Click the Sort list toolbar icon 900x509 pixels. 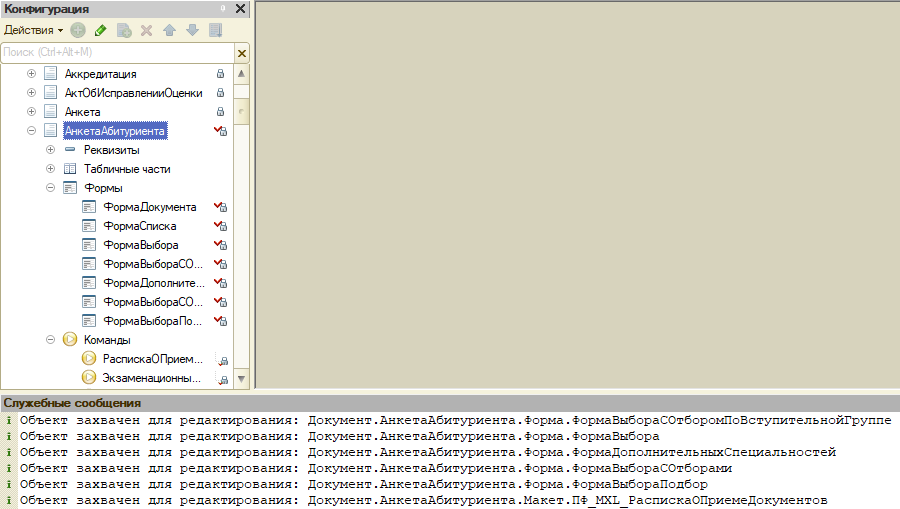tap(216, 30)
